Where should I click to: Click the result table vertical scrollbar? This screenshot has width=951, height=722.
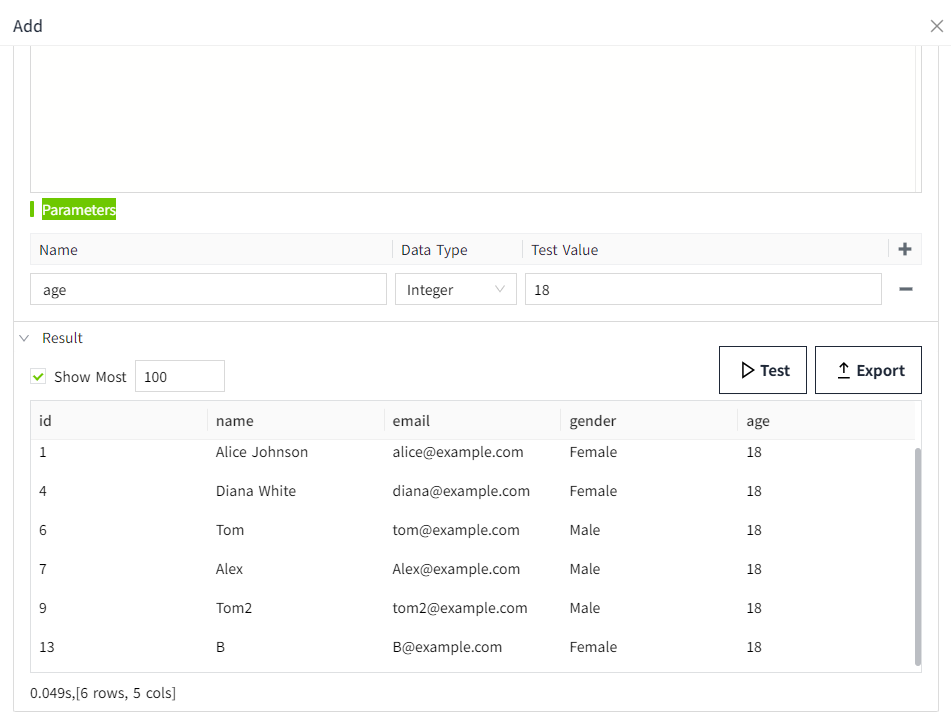[x=918, y=555]
